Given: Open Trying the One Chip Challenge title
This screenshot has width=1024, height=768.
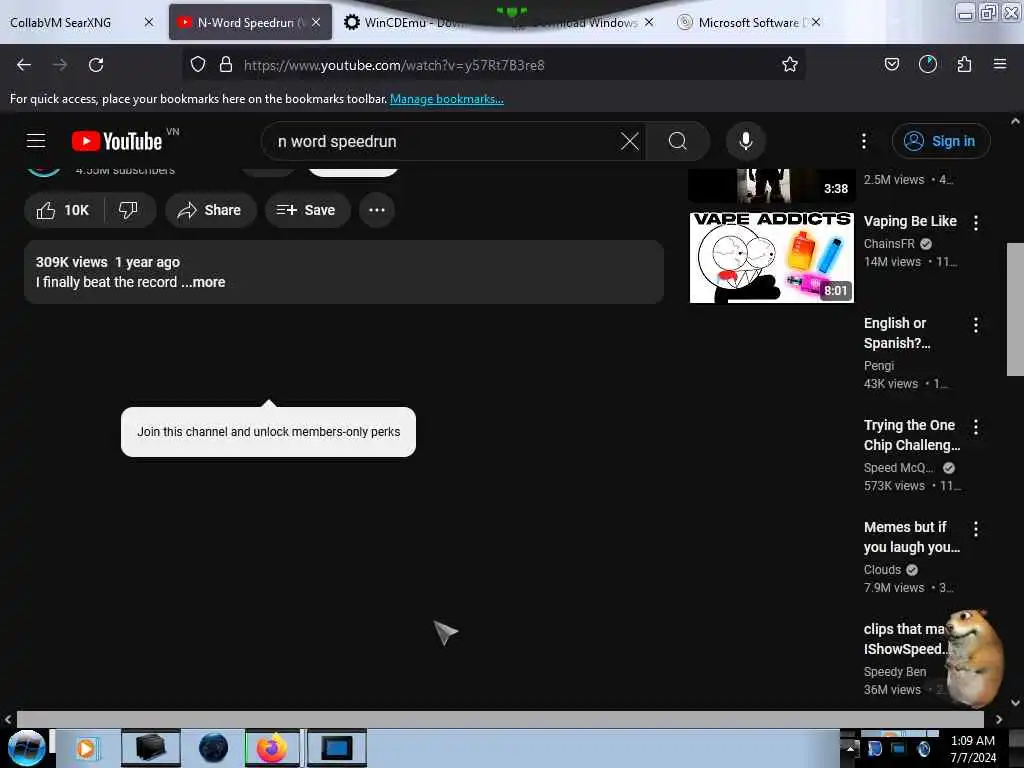Looking at the screenshot, I should [912, 435].
